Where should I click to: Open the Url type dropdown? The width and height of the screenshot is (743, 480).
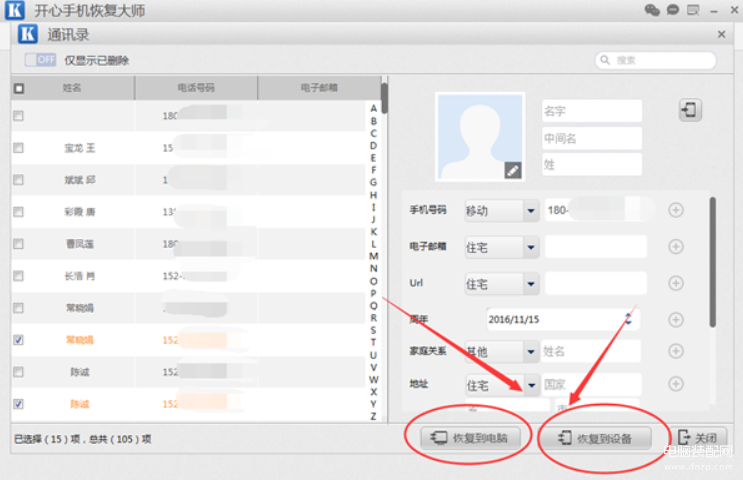[502, 284]
